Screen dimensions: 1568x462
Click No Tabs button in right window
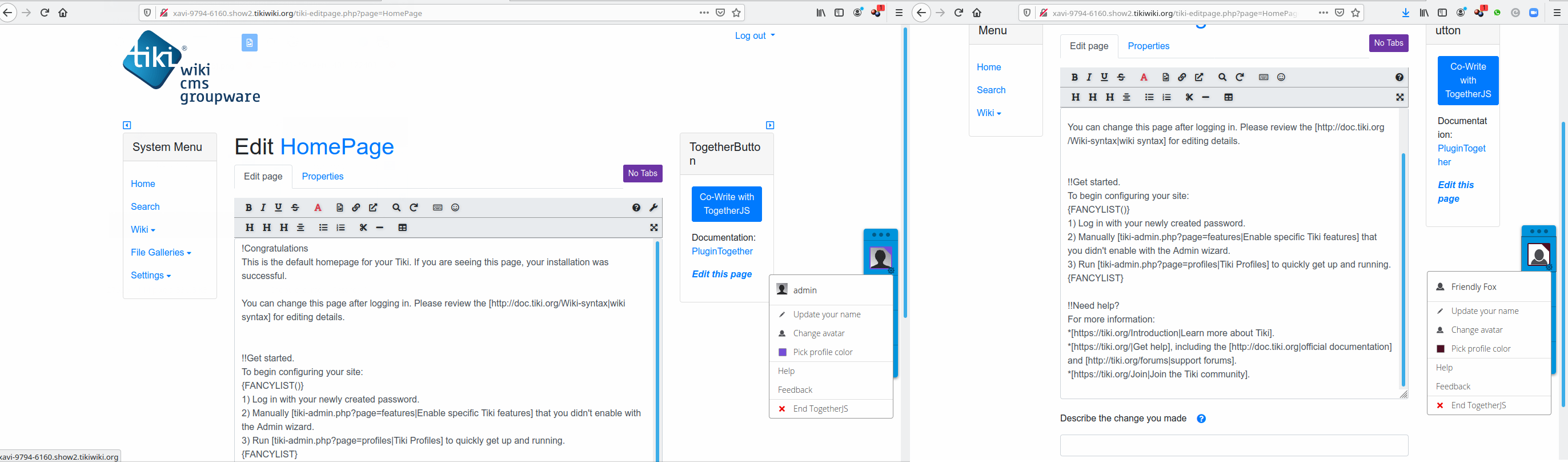click(1389, 43)
